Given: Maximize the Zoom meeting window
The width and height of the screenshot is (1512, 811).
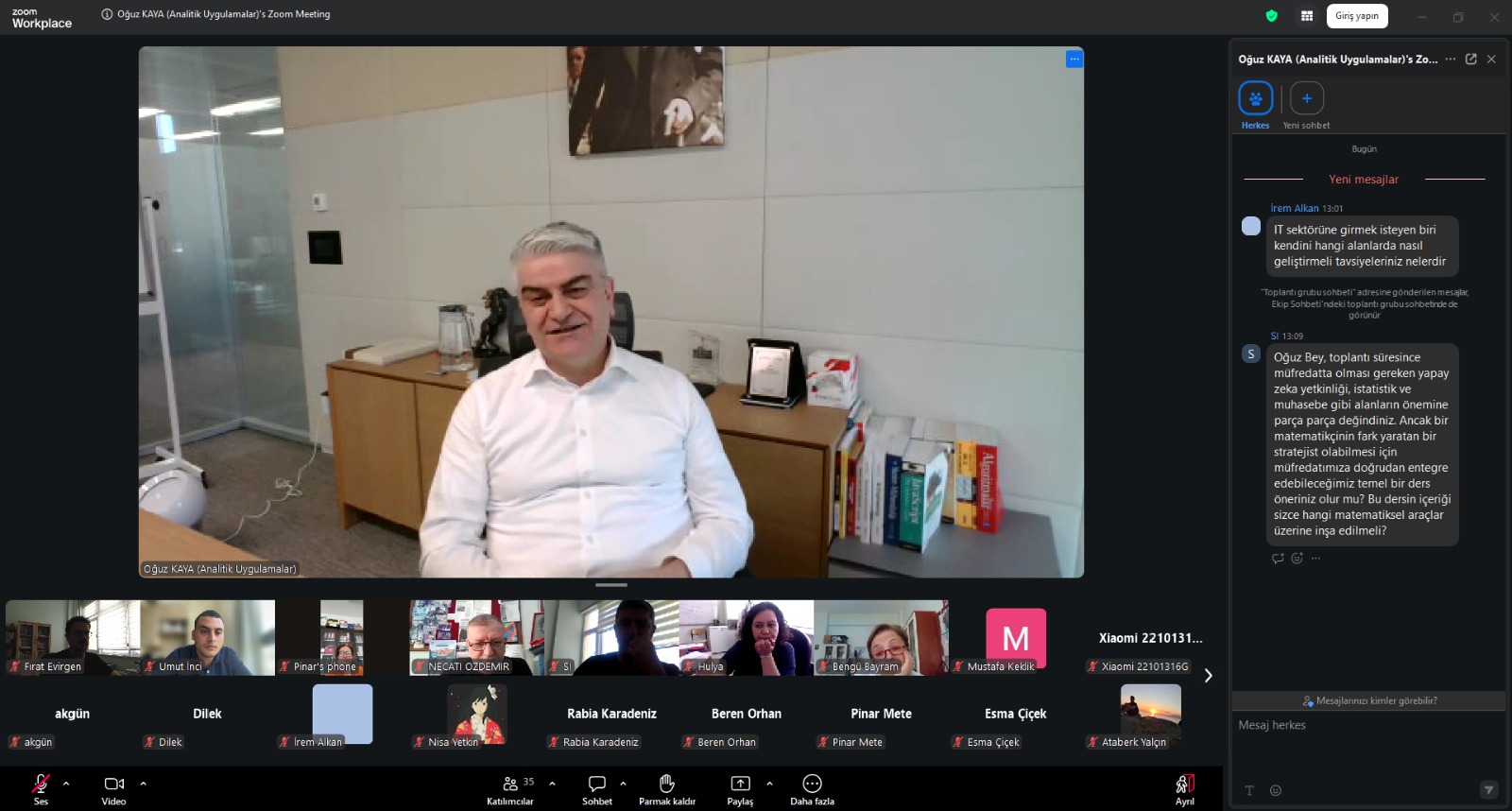Looking at the screenshot, I should click(x=1458, y=16).
